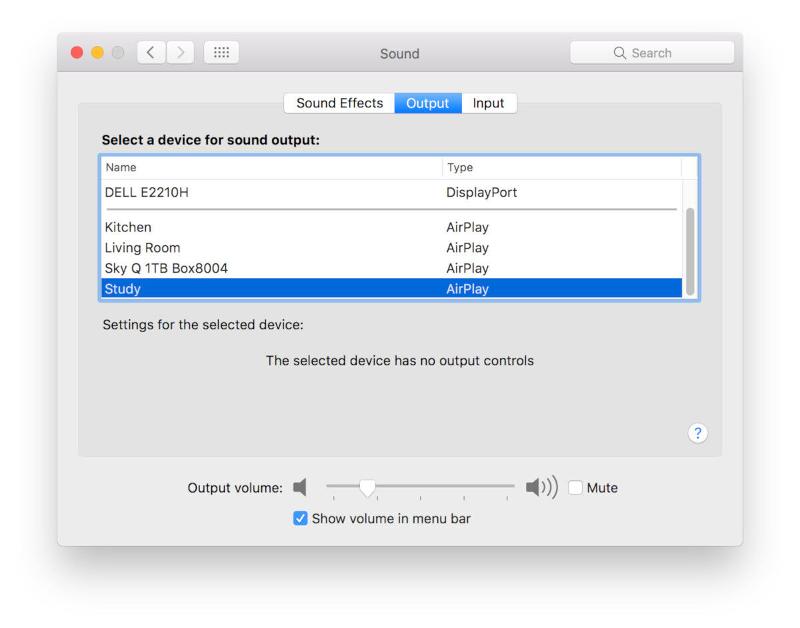
Task: Click the magnifying glass search icon
Action: [619, 53]
